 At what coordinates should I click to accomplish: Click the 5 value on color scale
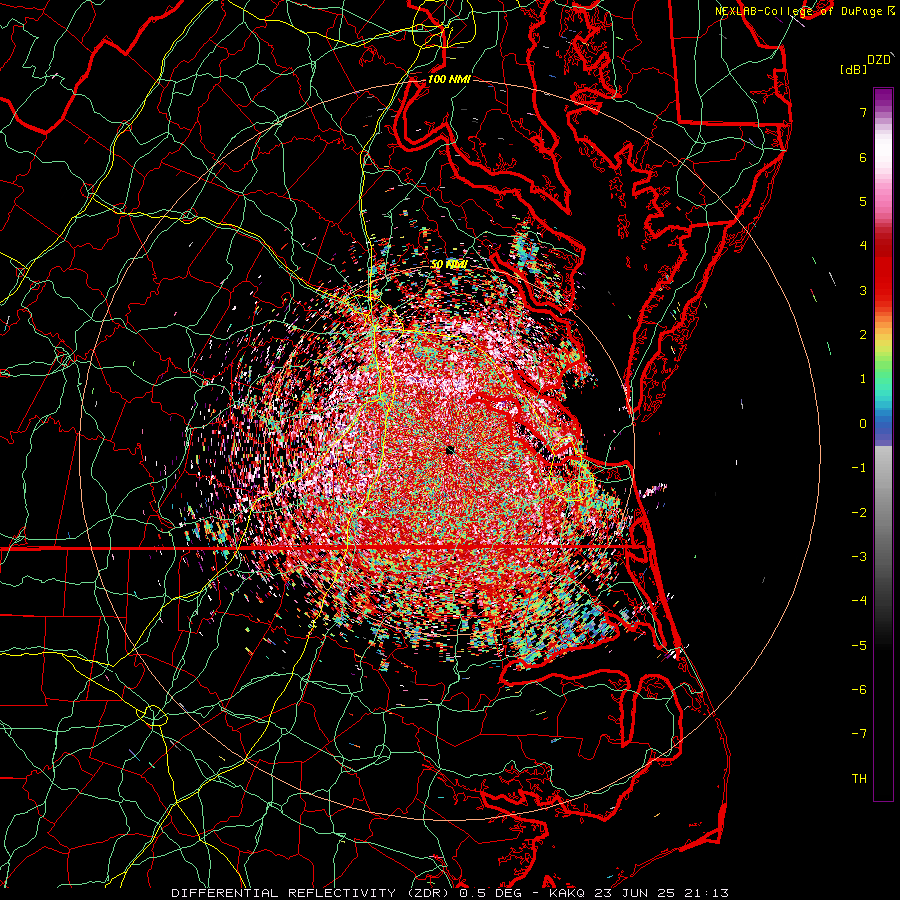point(863,201)
